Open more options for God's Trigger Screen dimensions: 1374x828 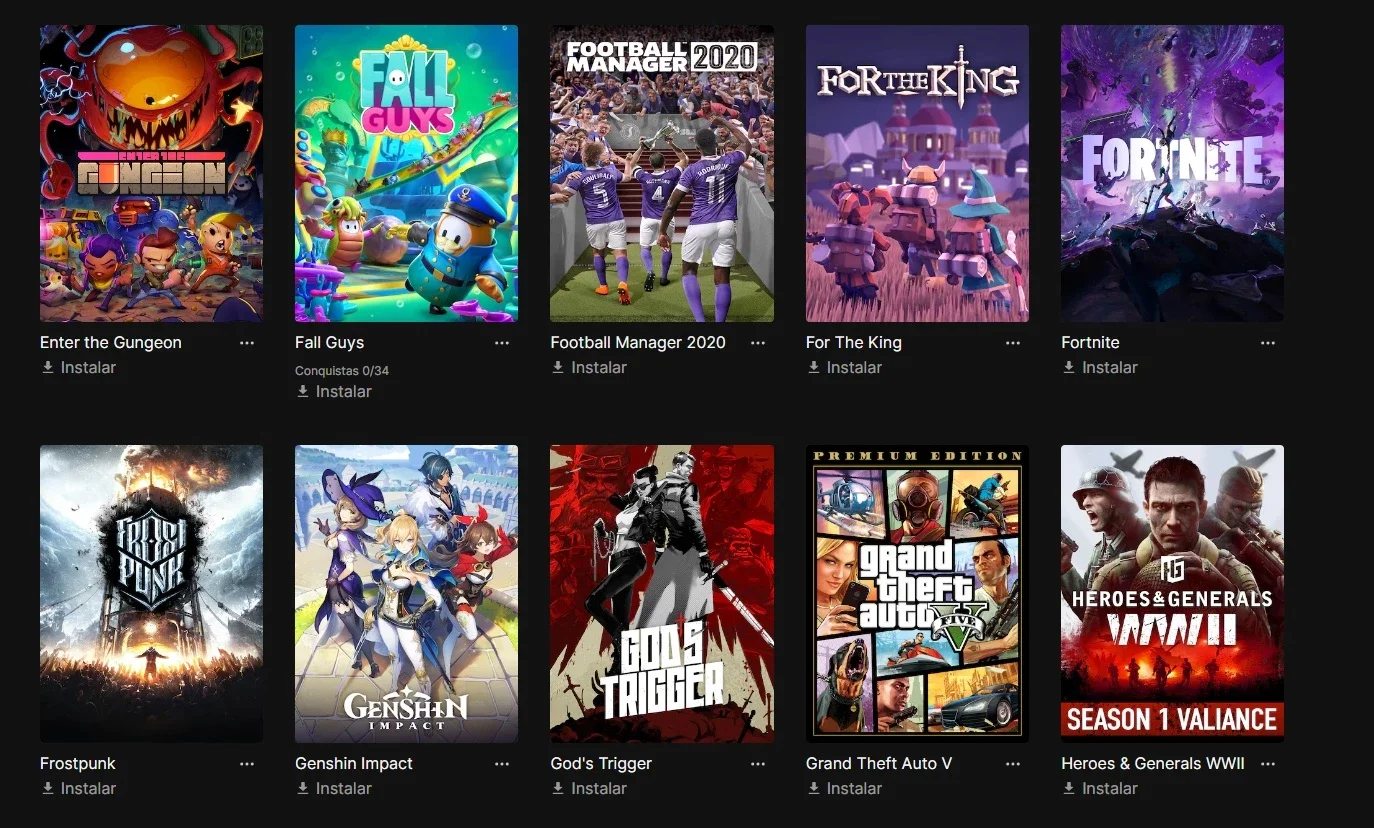[758, 764]
